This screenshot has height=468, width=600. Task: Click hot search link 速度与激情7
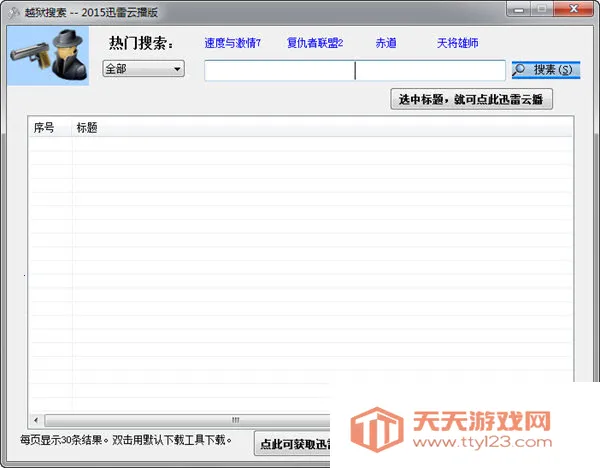point(233,43)
